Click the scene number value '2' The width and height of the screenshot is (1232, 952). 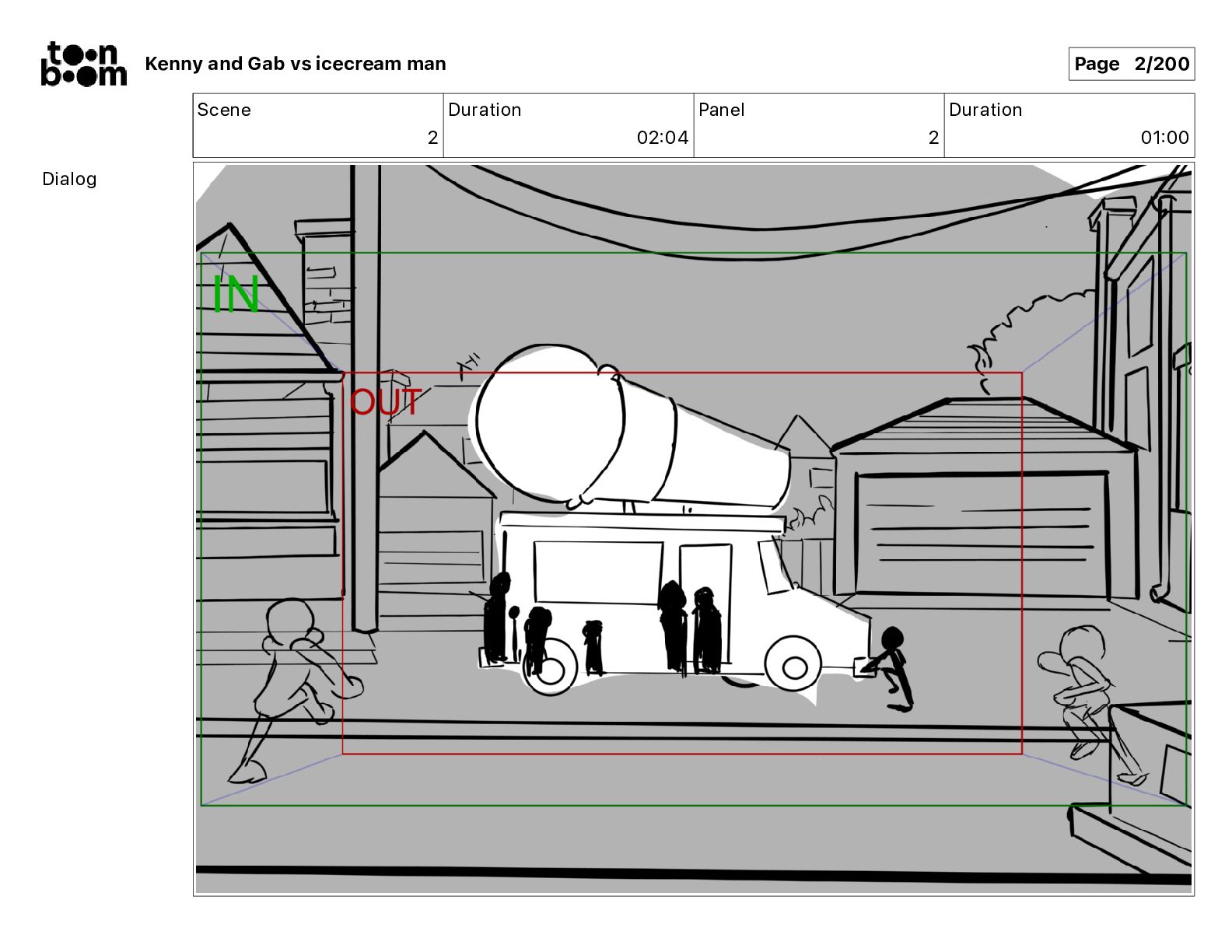point(433,138)
